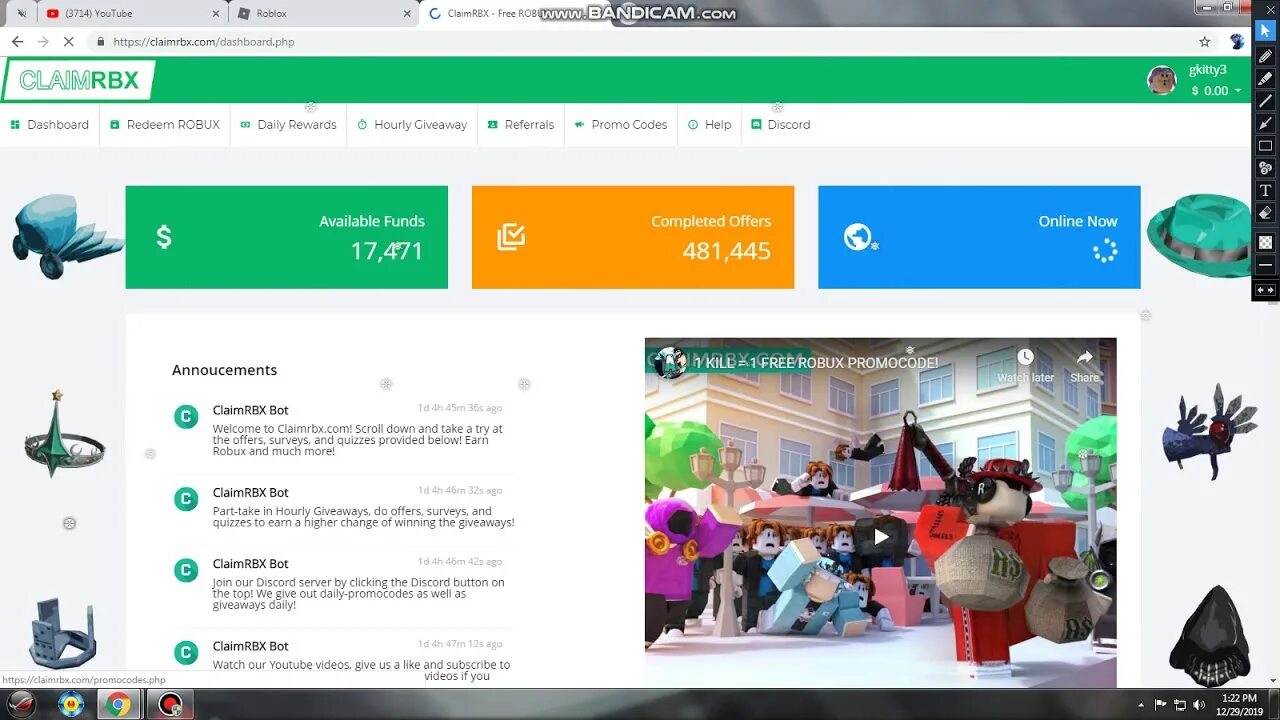
Task: Click the Available Funds value 17,471
Action: click(387, 251)
